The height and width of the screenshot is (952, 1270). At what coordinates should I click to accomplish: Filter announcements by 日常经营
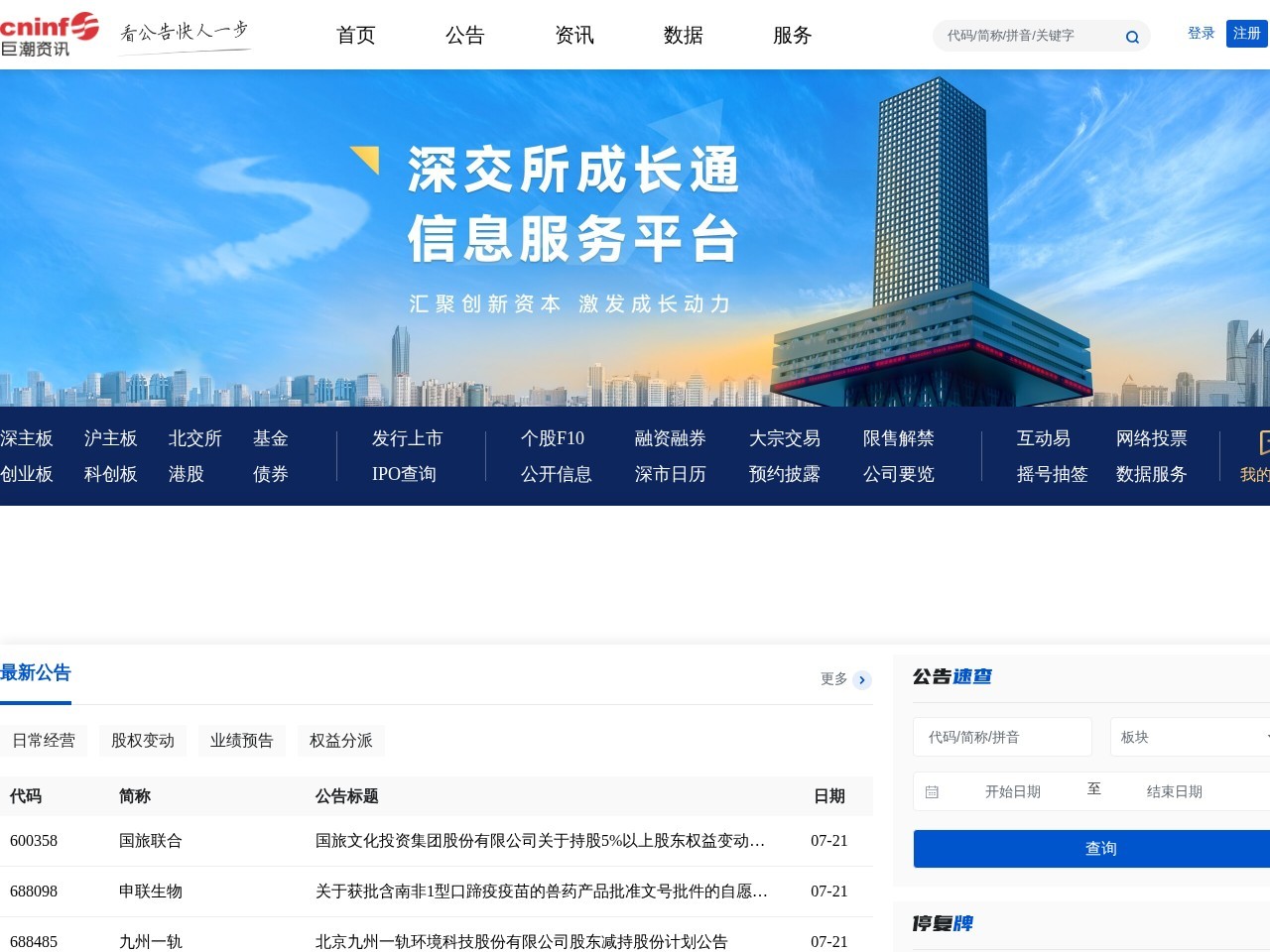[44, 741]
